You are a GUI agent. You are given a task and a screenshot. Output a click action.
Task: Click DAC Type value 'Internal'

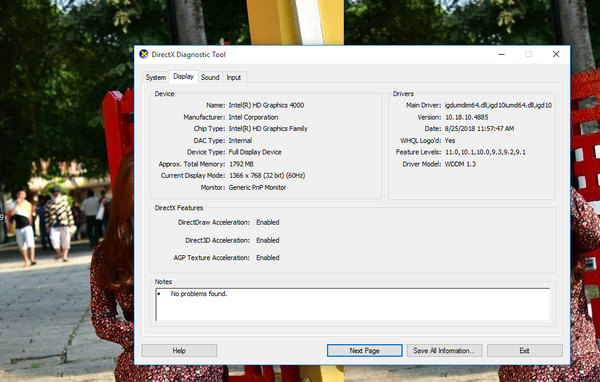240,140
